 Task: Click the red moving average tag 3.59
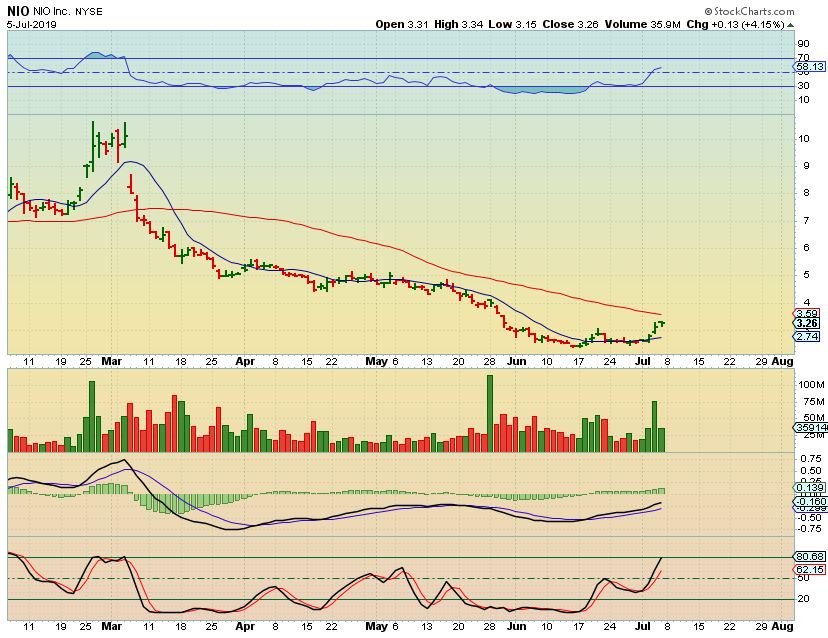coord(807,313)
